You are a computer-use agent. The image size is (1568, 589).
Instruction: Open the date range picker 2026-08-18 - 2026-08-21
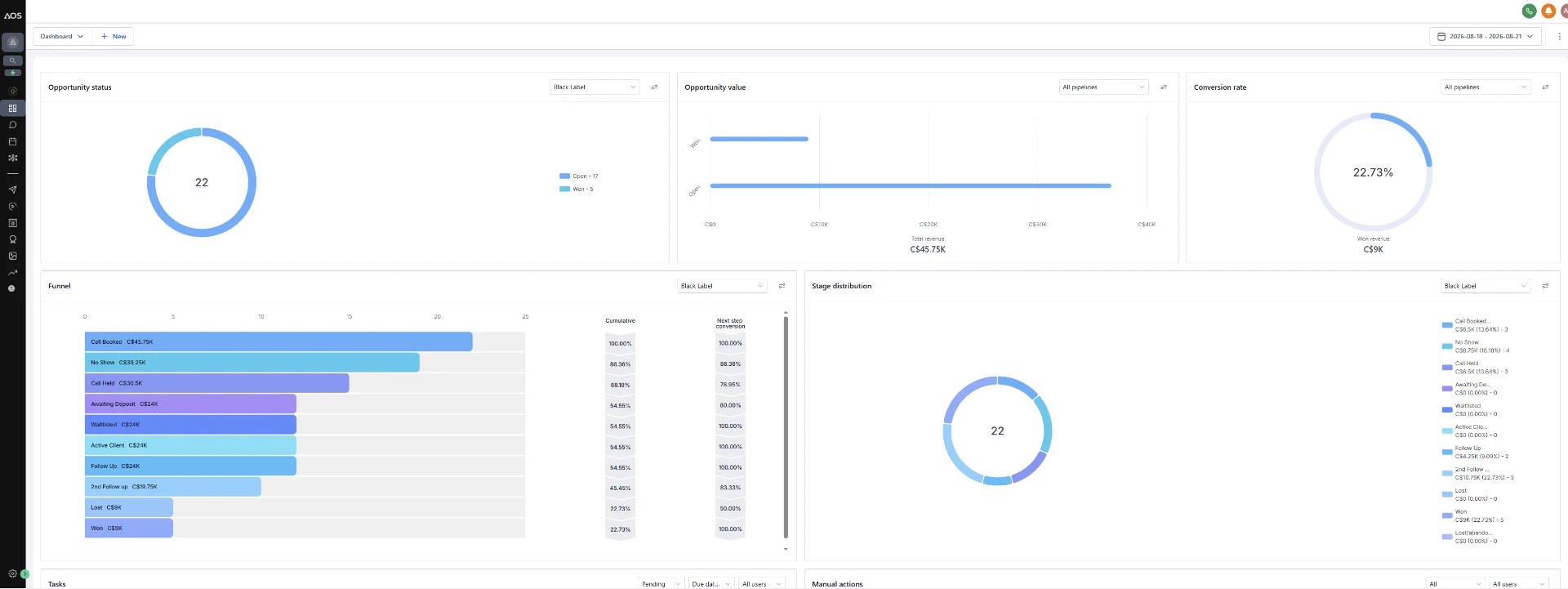pyautogui.click(x=1486, y=37)
